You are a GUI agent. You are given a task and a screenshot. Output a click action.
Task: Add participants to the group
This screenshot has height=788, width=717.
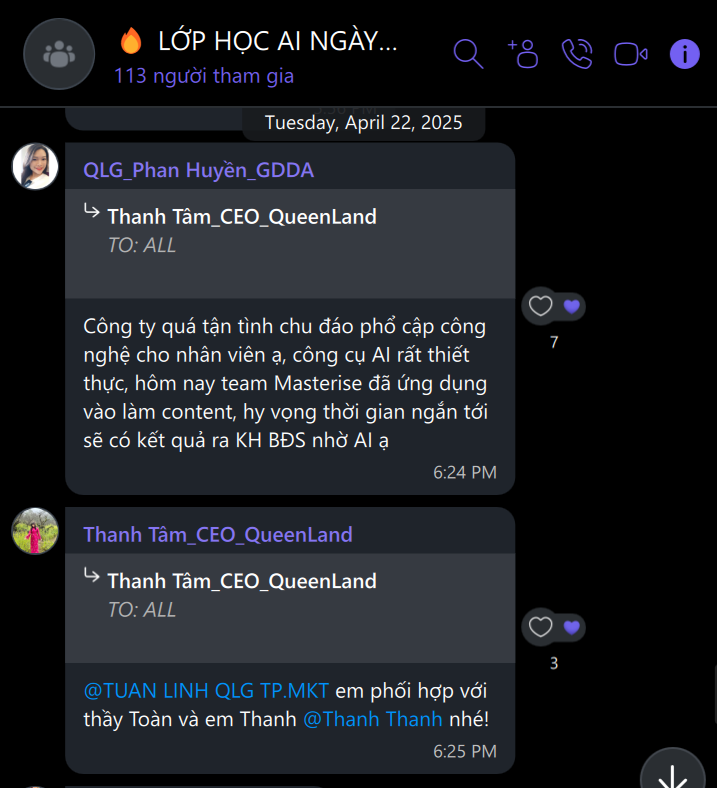523,53
